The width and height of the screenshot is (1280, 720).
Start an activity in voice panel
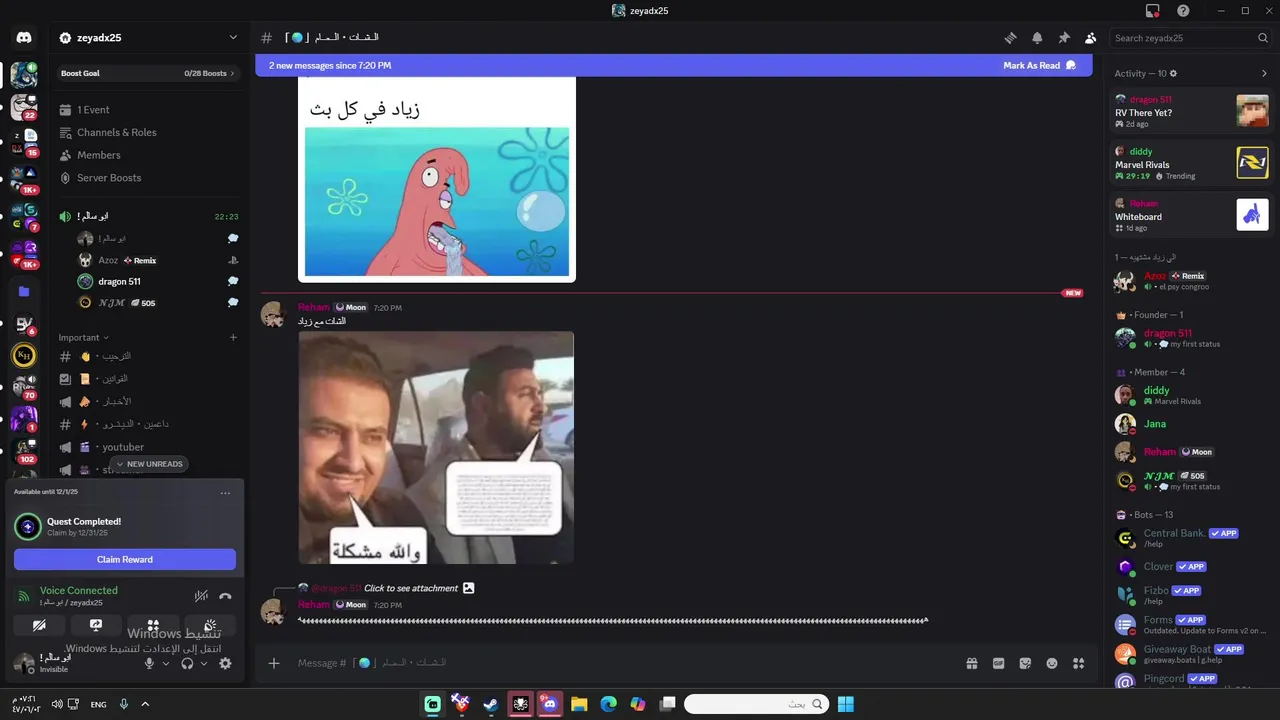point(153,625)
